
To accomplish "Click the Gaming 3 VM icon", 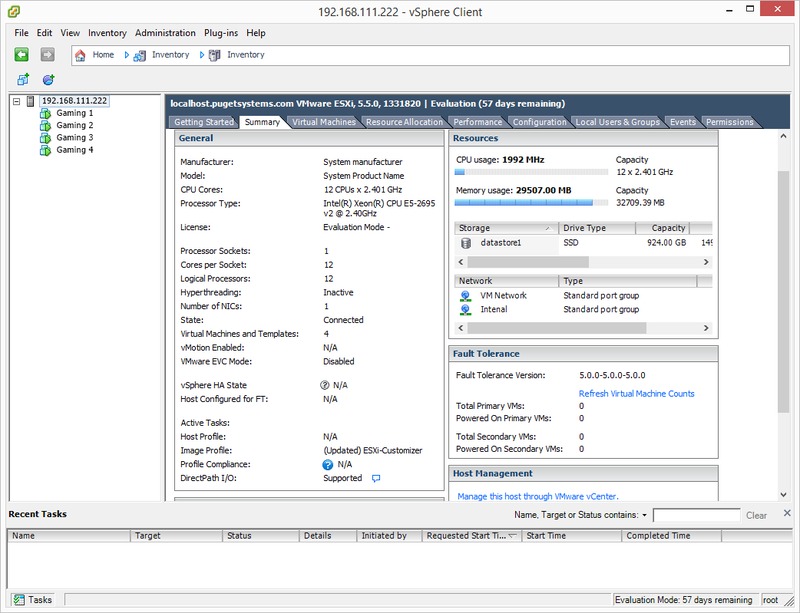I will [44, 138].
